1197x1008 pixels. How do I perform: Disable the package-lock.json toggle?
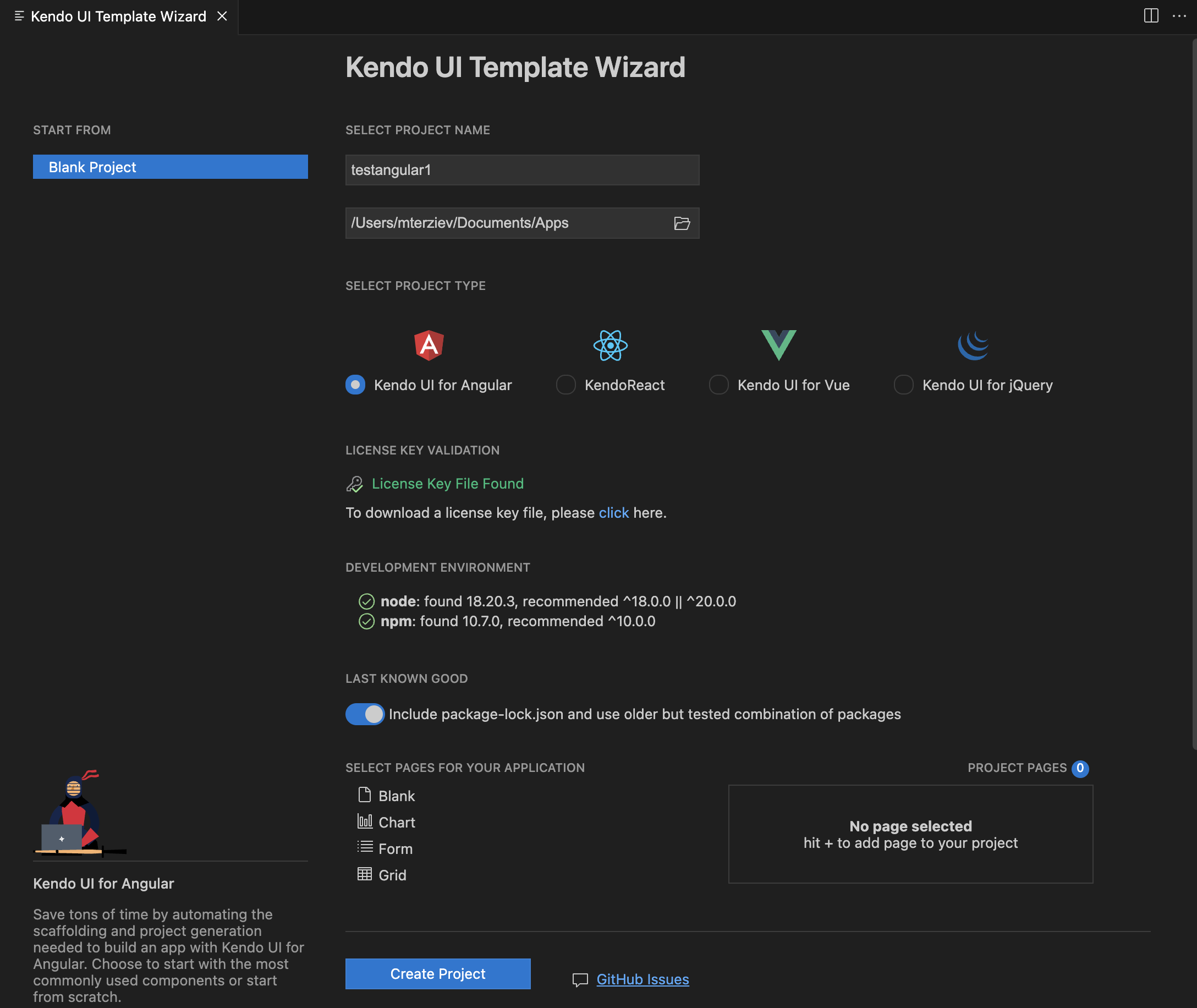point(365,714)
